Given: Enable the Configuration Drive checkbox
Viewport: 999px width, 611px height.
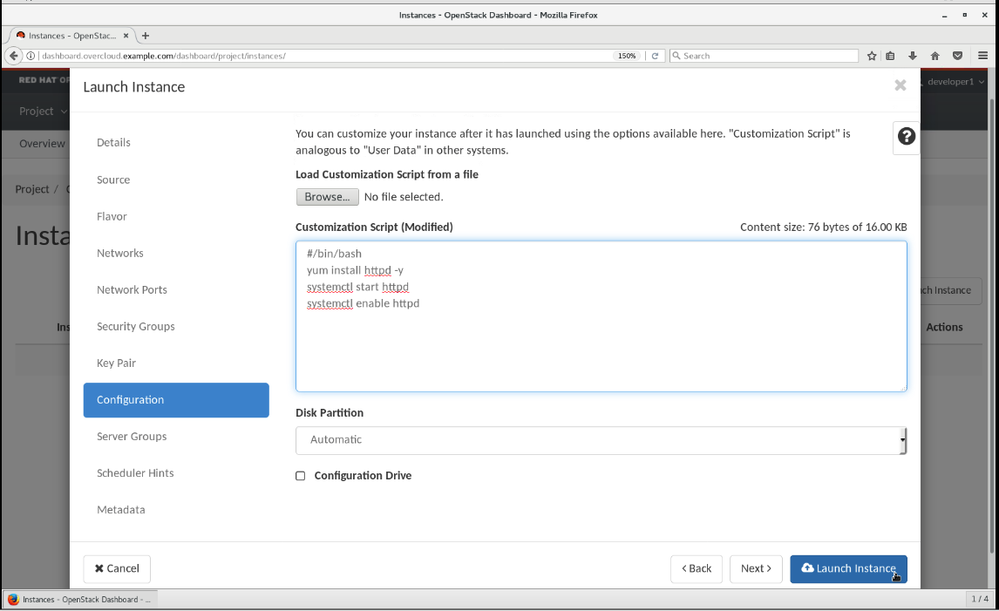Looking at the screenshot, I should tap(300, 476).
